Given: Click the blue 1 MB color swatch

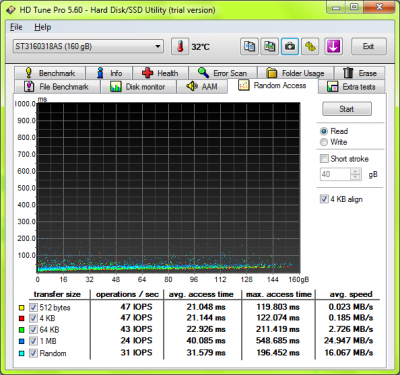Looking at the screenshot, I should 22,341.
